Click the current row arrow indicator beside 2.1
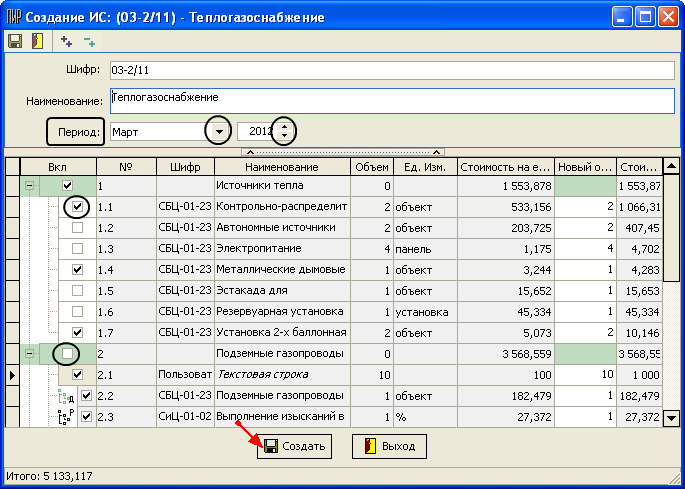The image size is (685, 489). (11, 375)
